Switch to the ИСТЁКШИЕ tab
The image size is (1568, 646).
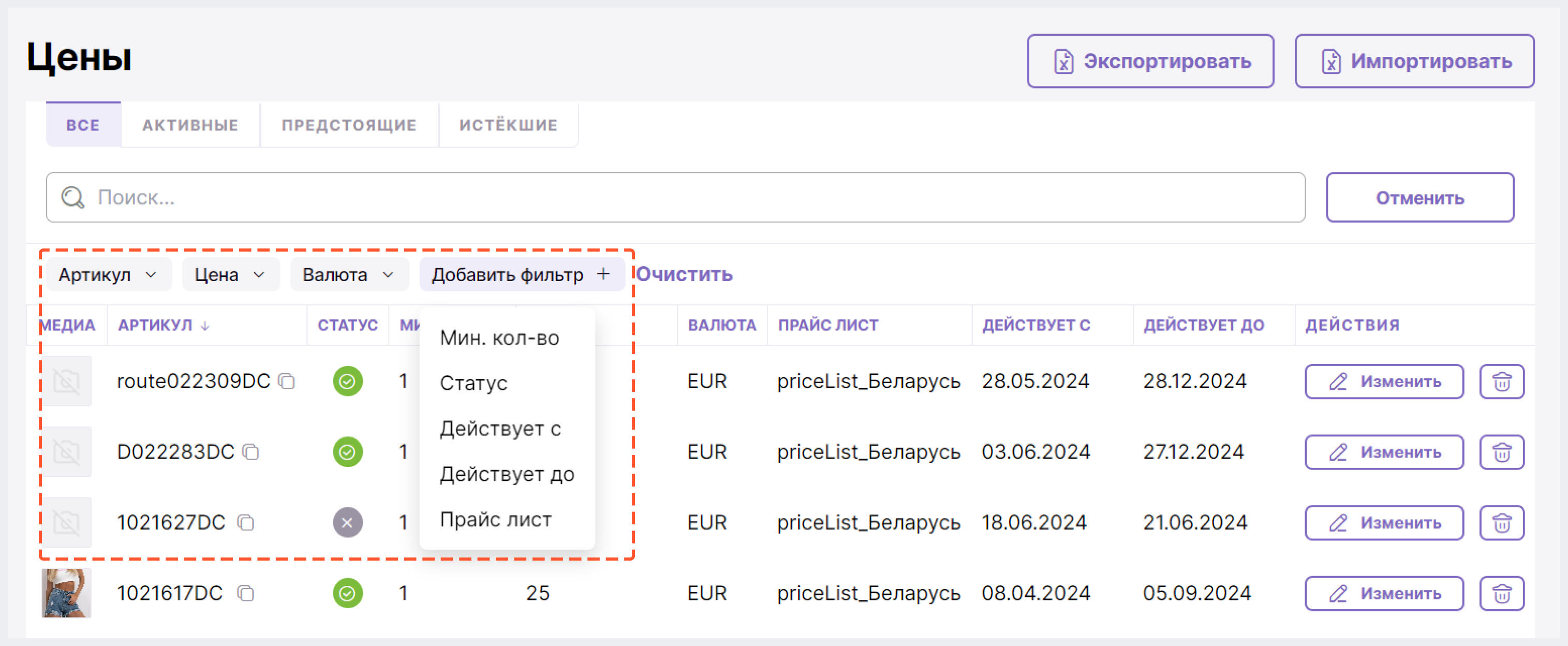(x=508, y=125)
